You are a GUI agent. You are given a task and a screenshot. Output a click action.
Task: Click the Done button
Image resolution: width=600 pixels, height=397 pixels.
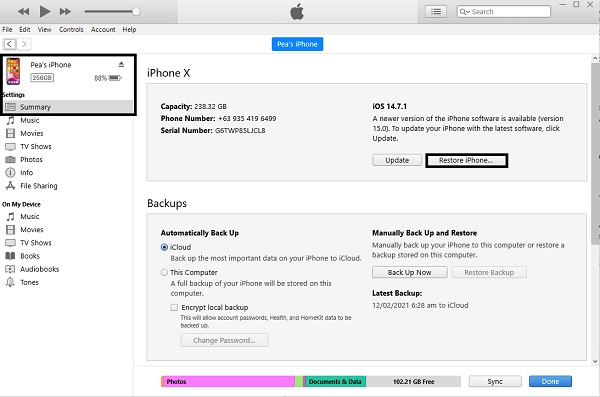(550, 381)
